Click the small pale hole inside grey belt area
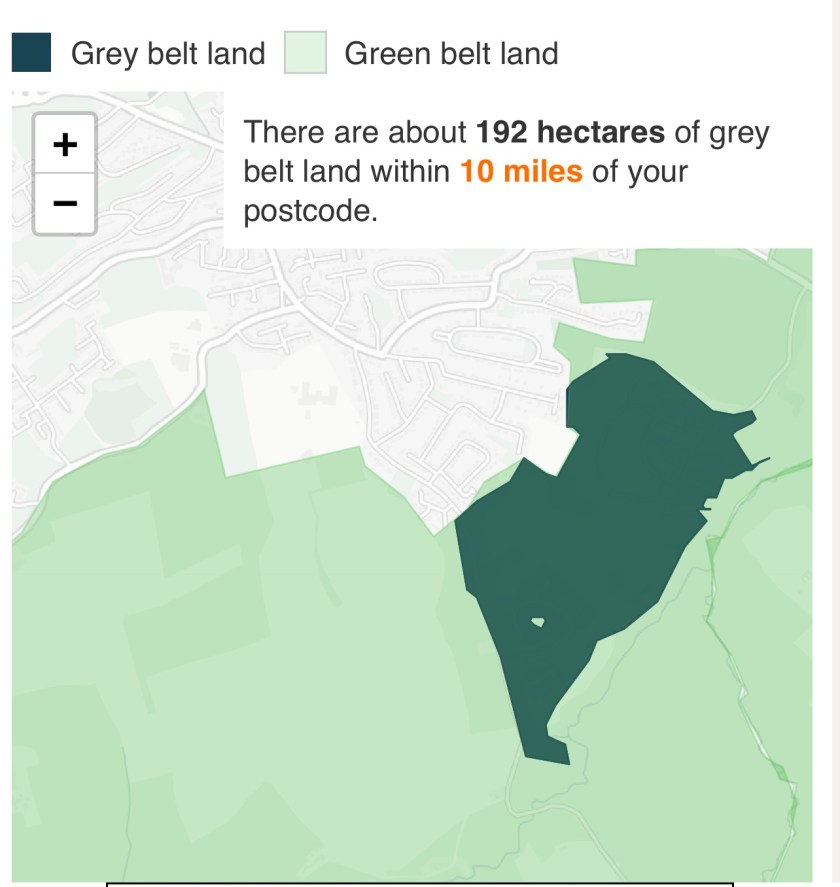The height and width of the screenshot is (887, 840). [538, 622]
